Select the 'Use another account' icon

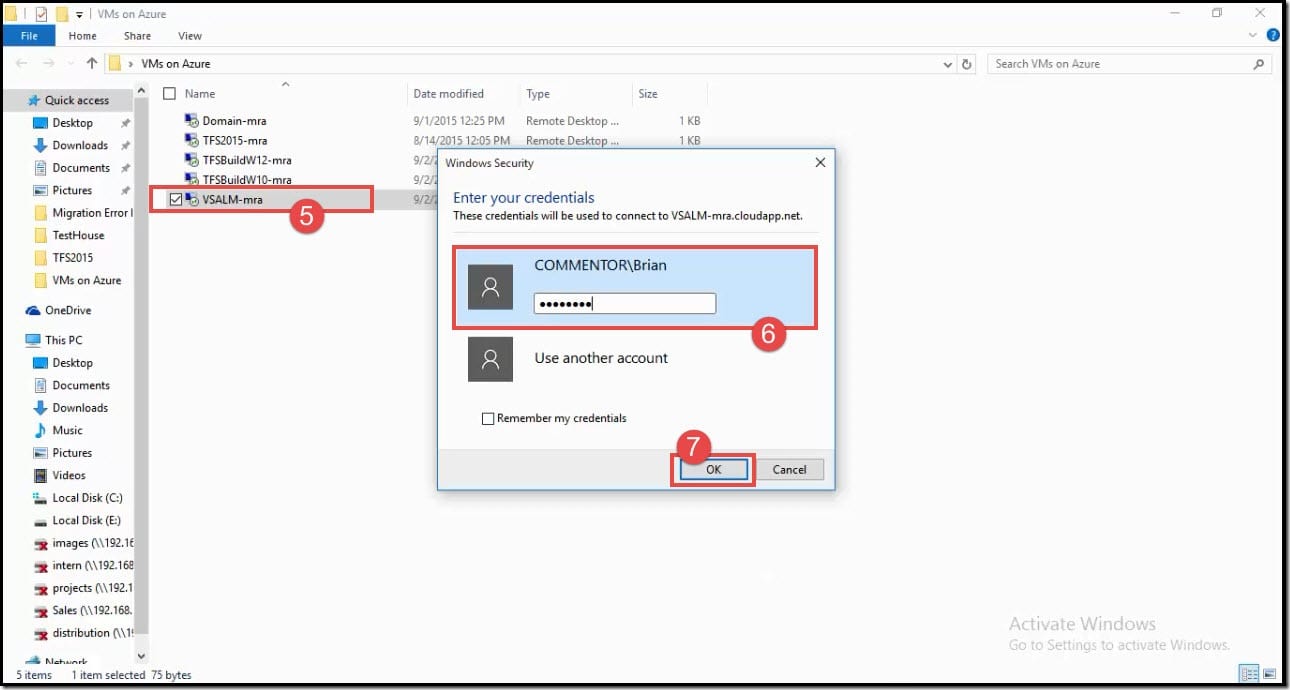(x=490, y=359)
